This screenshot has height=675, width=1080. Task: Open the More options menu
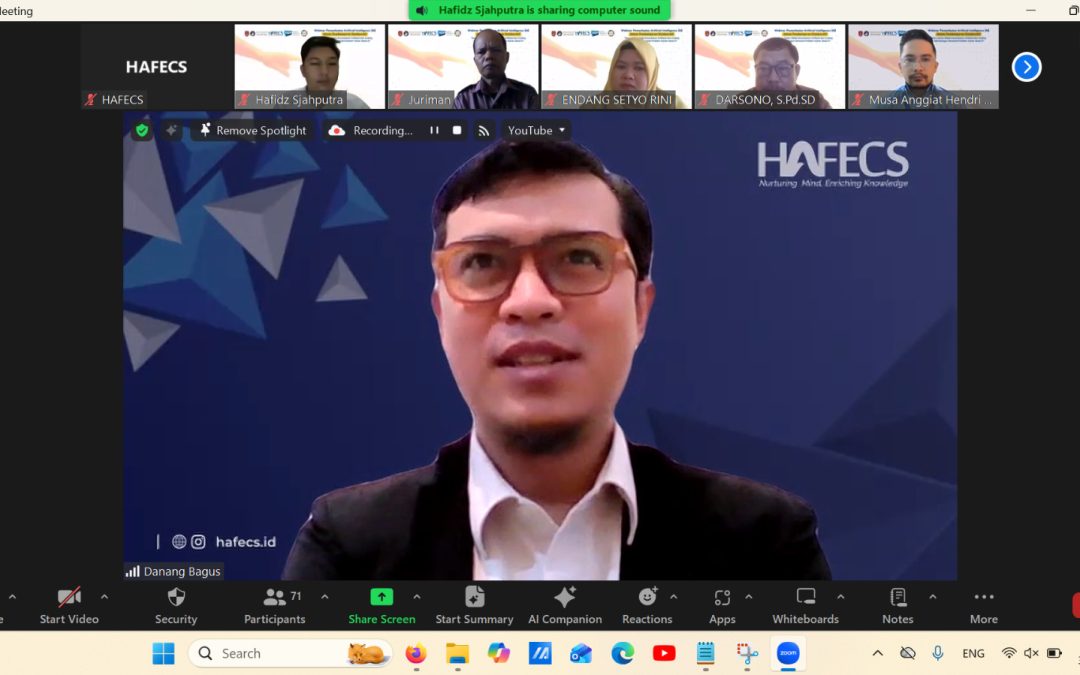point(984,606)
